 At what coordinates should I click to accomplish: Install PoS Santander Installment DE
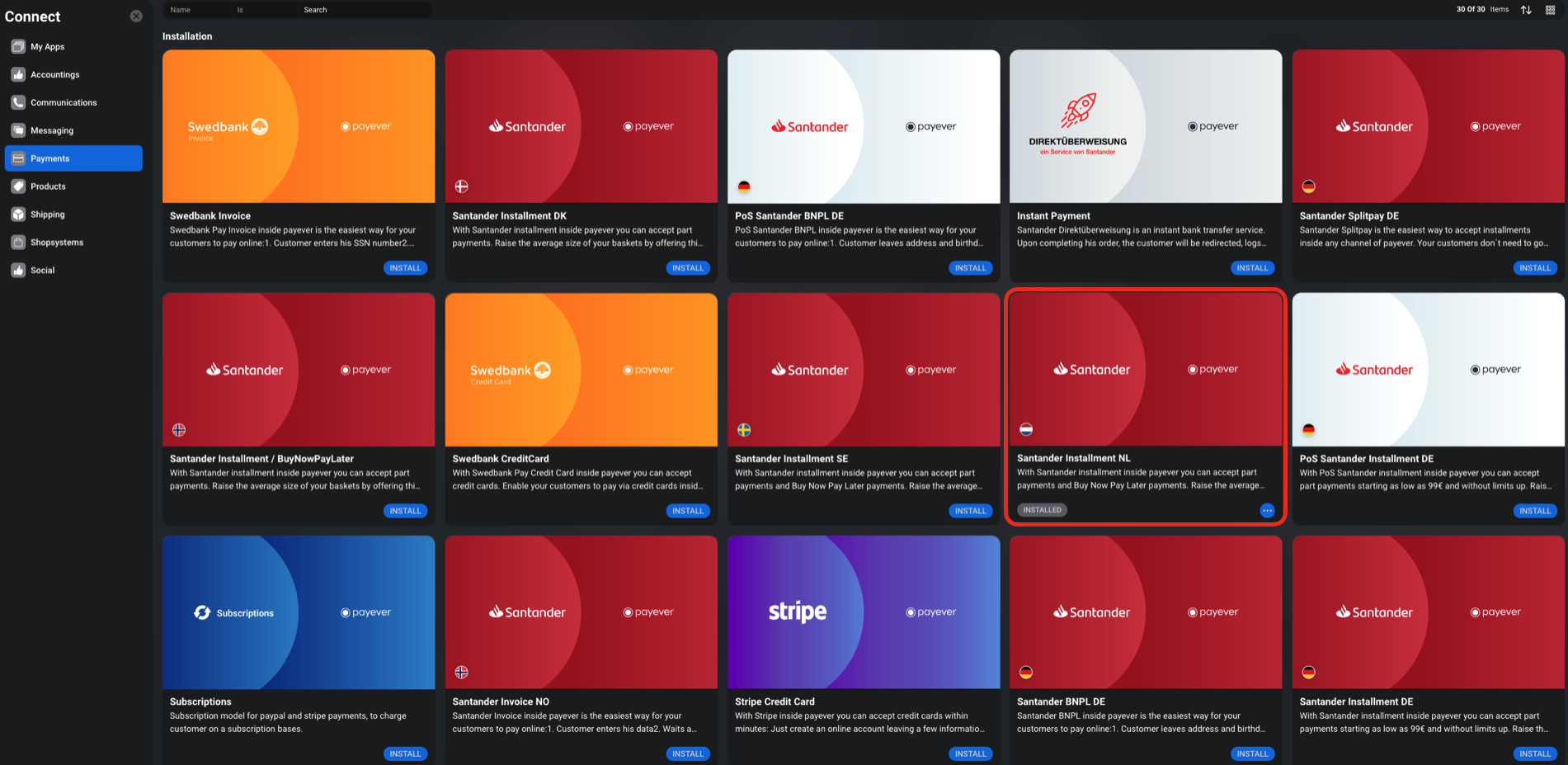click(x=1535, y=511)
